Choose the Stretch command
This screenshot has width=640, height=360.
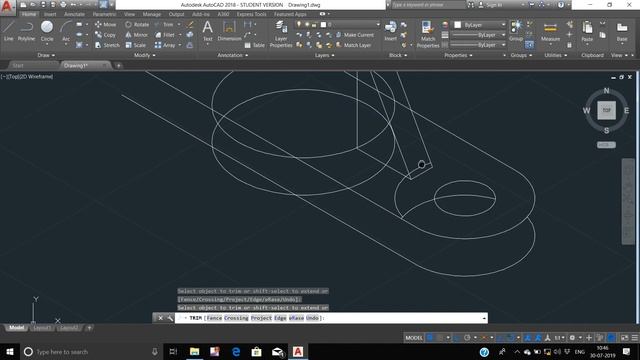point(107,45)
